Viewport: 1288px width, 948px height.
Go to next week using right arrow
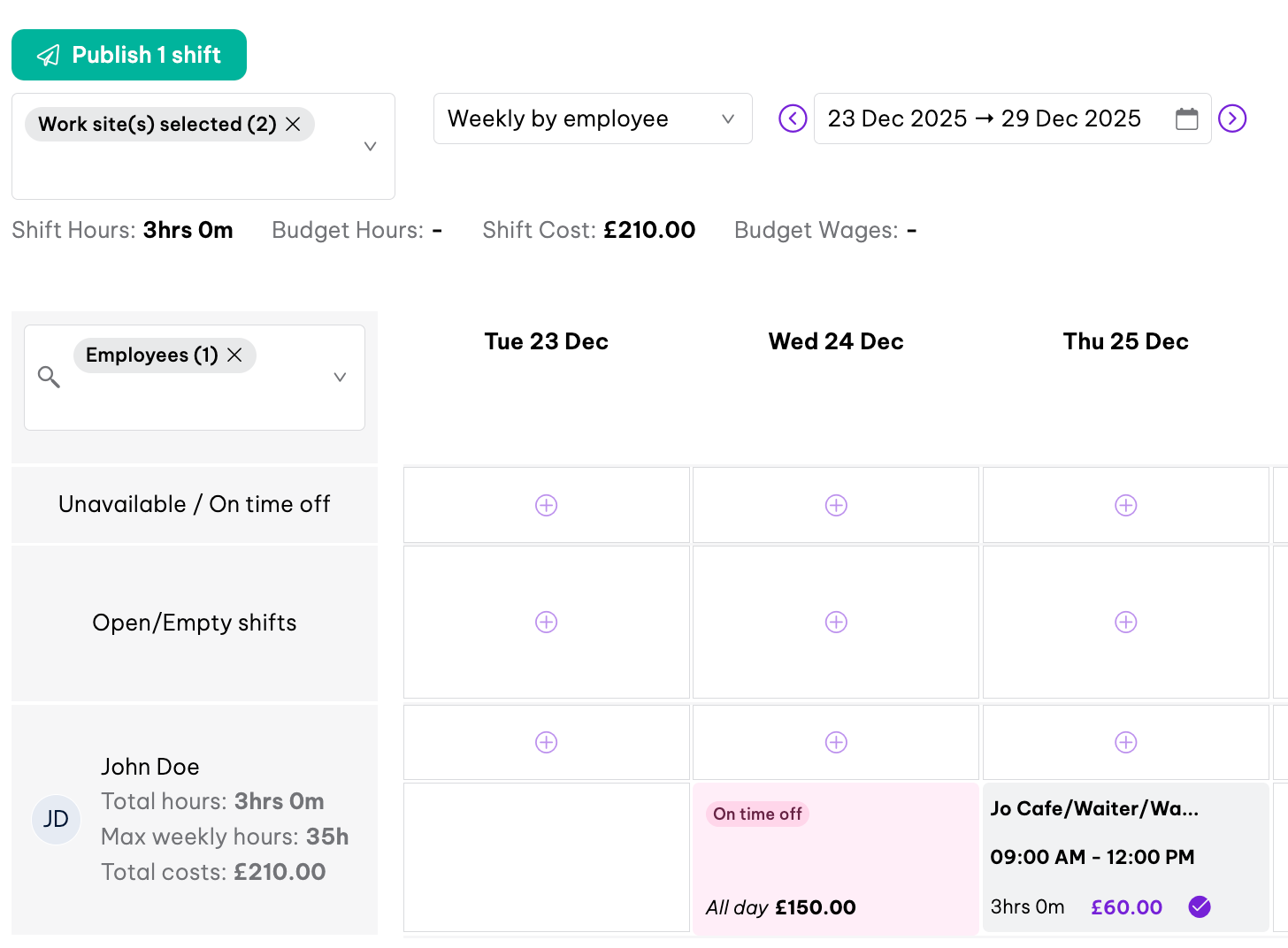click(x=1232, y=119)
